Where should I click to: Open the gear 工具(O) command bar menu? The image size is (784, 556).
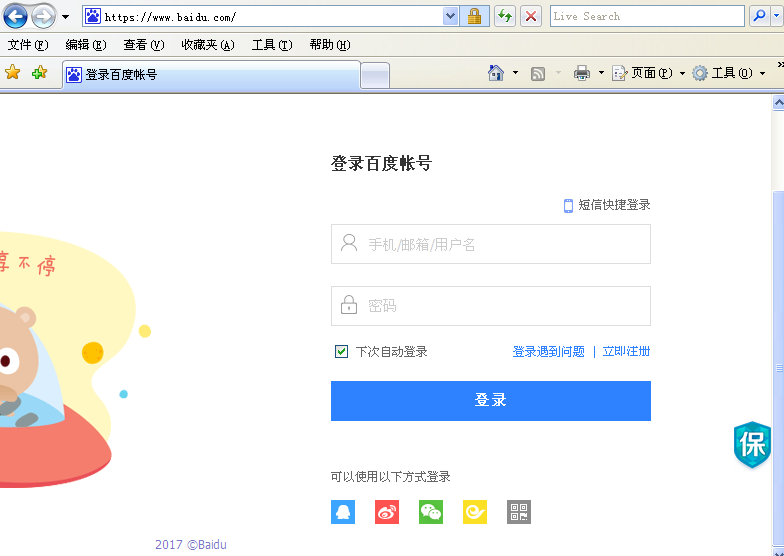[x=728, y=73]
